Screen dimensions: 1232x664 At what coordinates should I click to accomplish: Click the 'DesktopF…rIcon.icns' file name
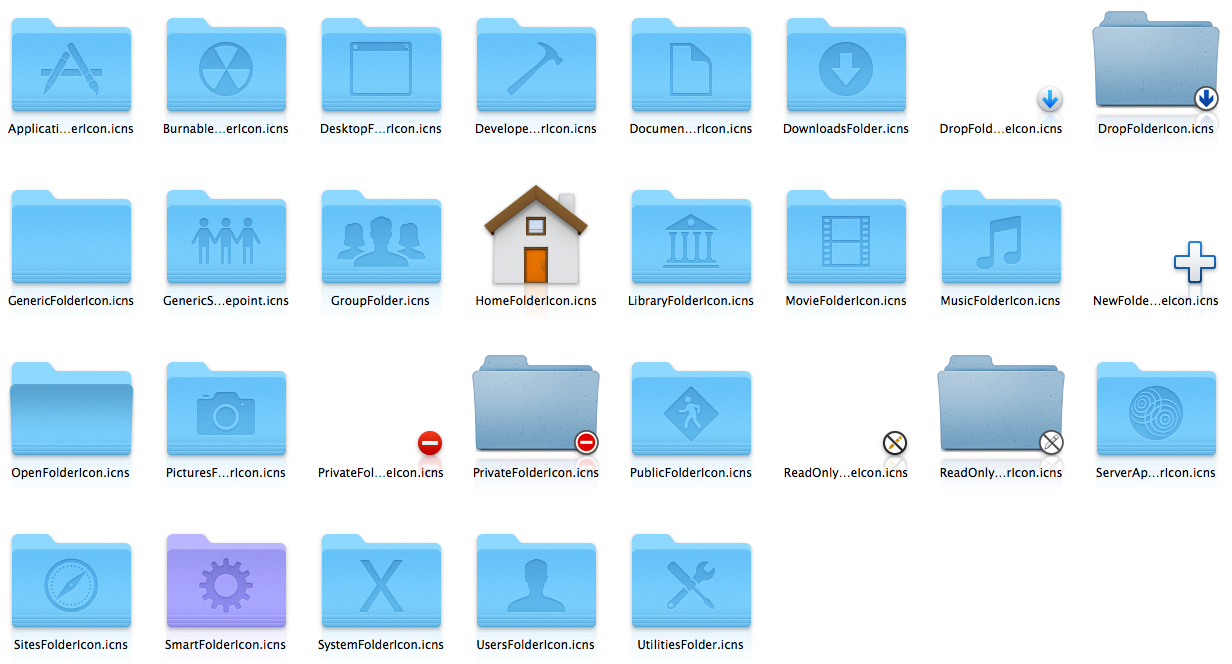381,129
